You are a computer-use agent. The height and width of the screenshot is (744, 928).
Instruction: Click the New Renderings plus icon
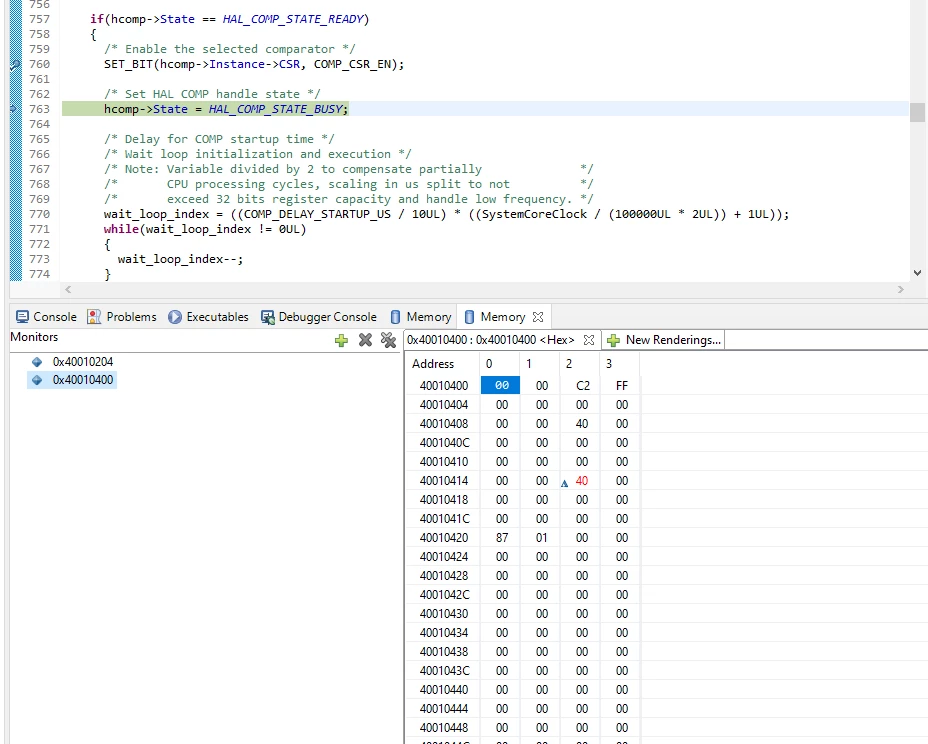pos(613,340)
